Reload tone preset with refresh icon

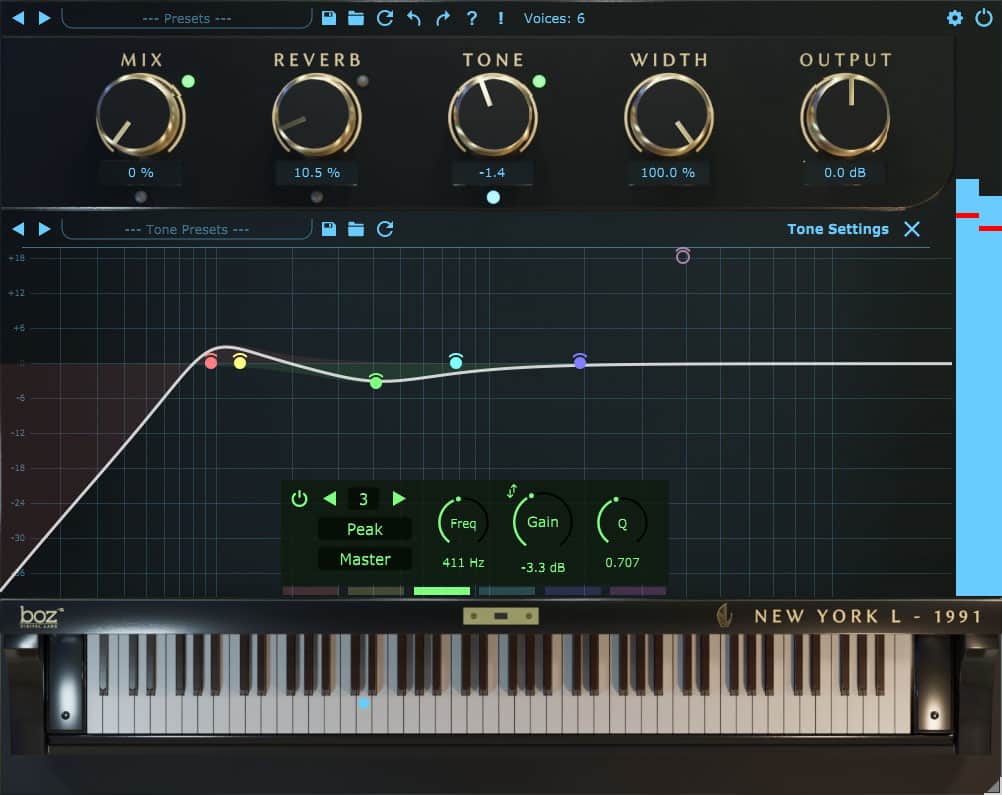point(385,229)
